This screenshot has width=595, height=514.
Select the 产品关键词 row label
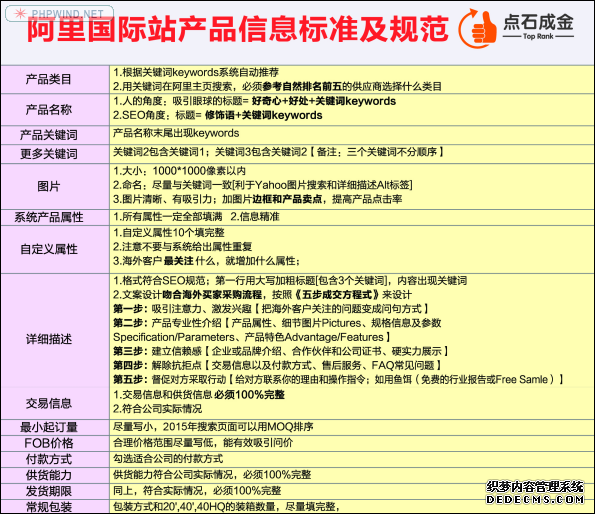49,135
